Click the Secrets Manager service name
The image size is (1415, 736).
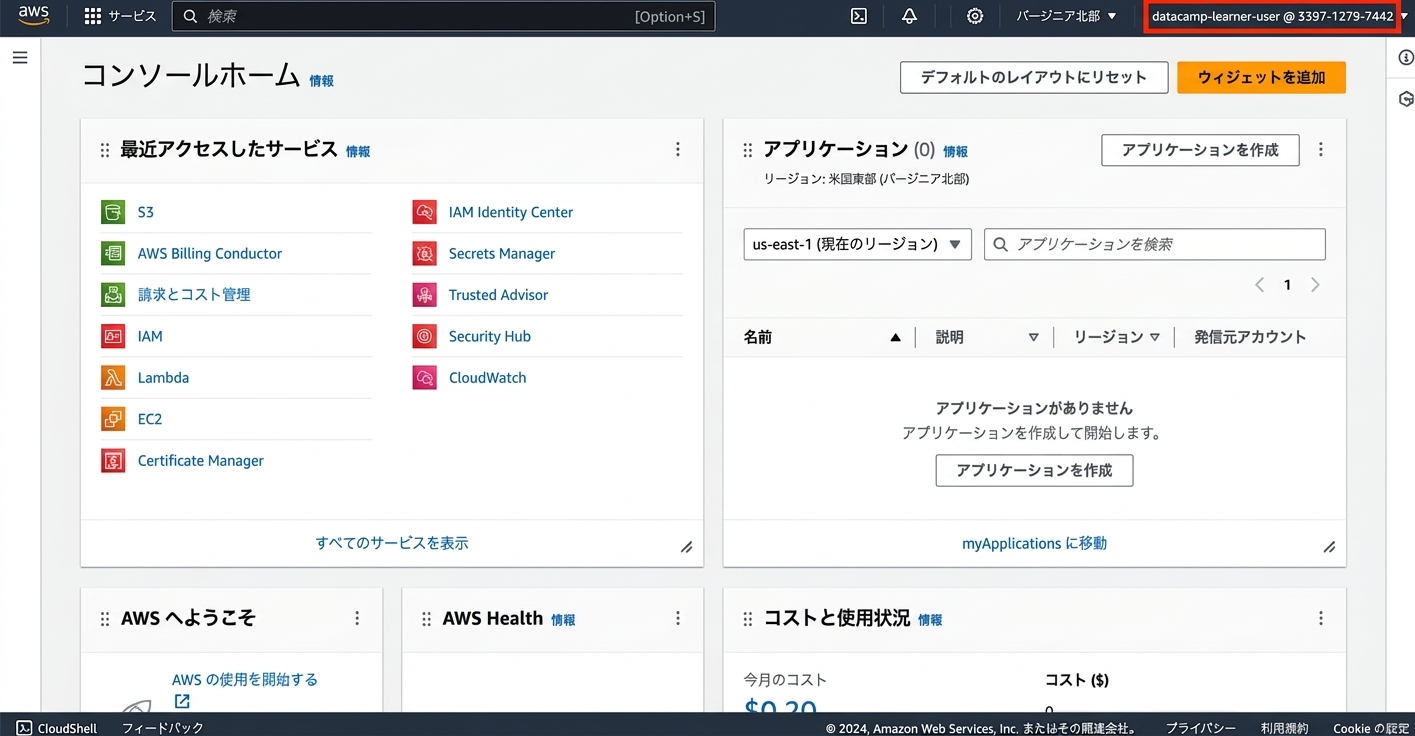[502, 254]
